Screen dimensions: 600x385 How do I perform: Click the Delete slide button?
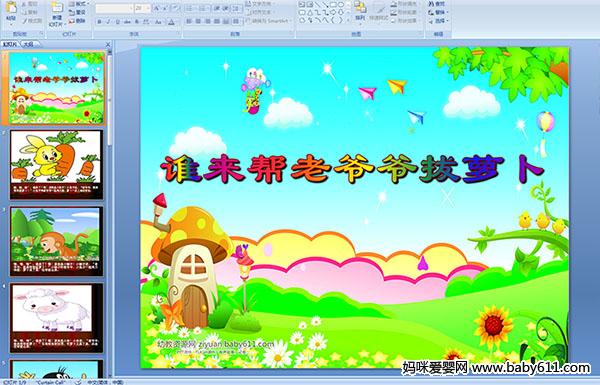[77, 21]
